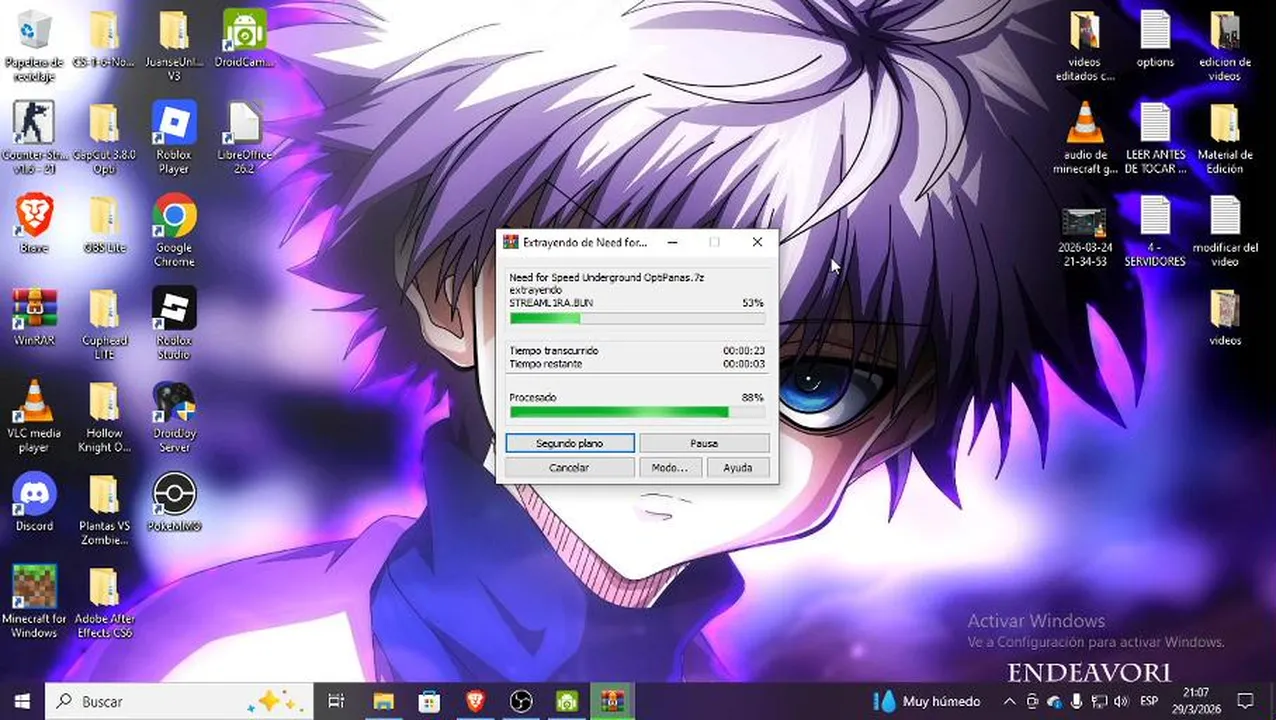Image resolution: width=1276 pixels, height=720 pixels.
Task: Select the videos editados folder
Action: pos(1085,46)
